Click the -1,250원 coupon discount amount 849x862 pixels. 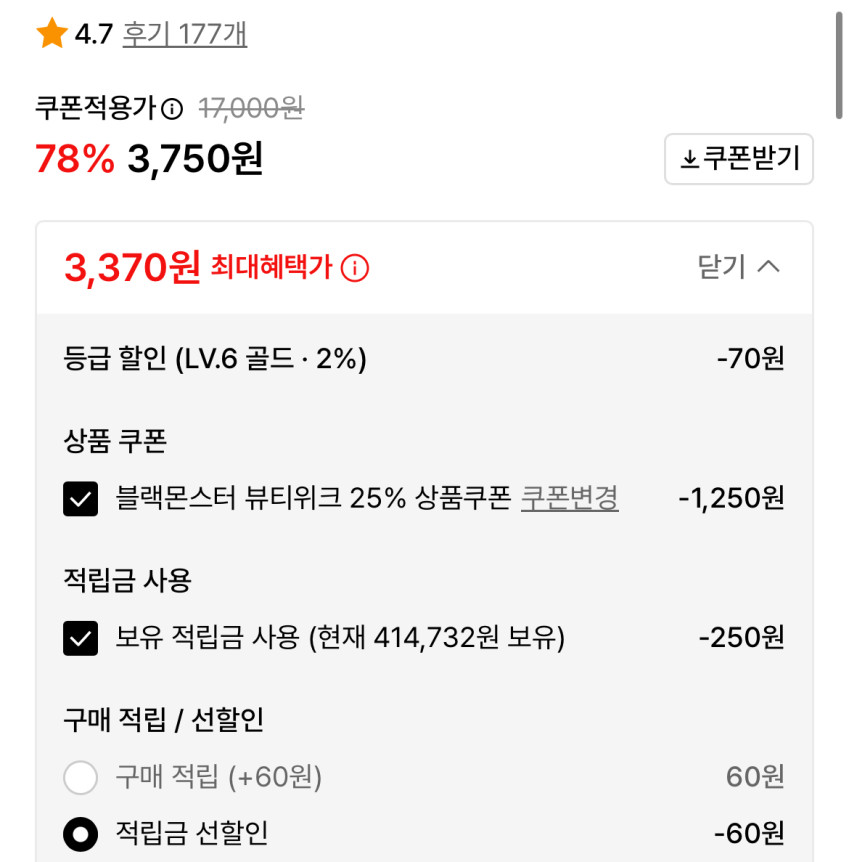[730, 497]
